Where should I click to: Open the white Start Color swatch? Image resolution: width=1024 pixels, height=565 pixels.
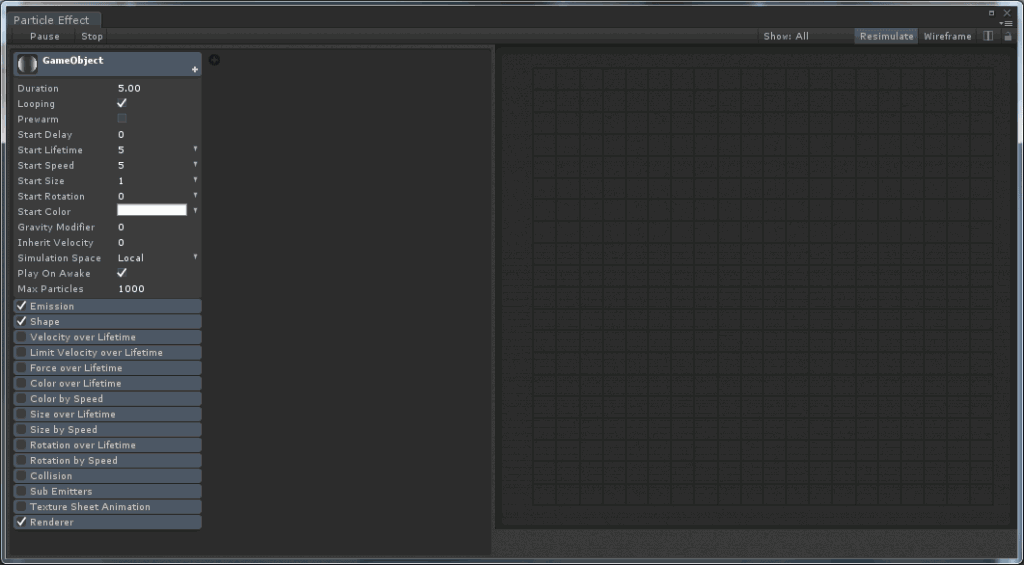pyautogui.click(x=152, y=210)
